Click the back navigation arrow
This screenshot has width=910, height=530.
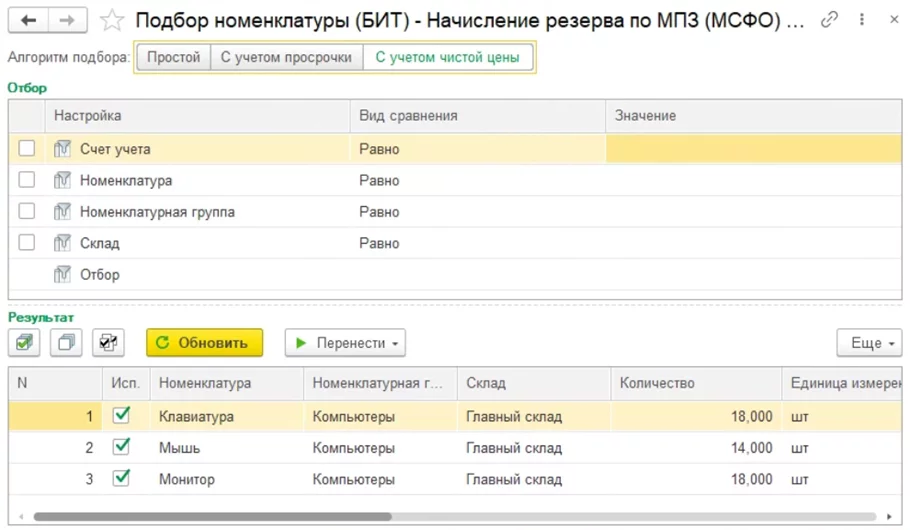[29, 20]
